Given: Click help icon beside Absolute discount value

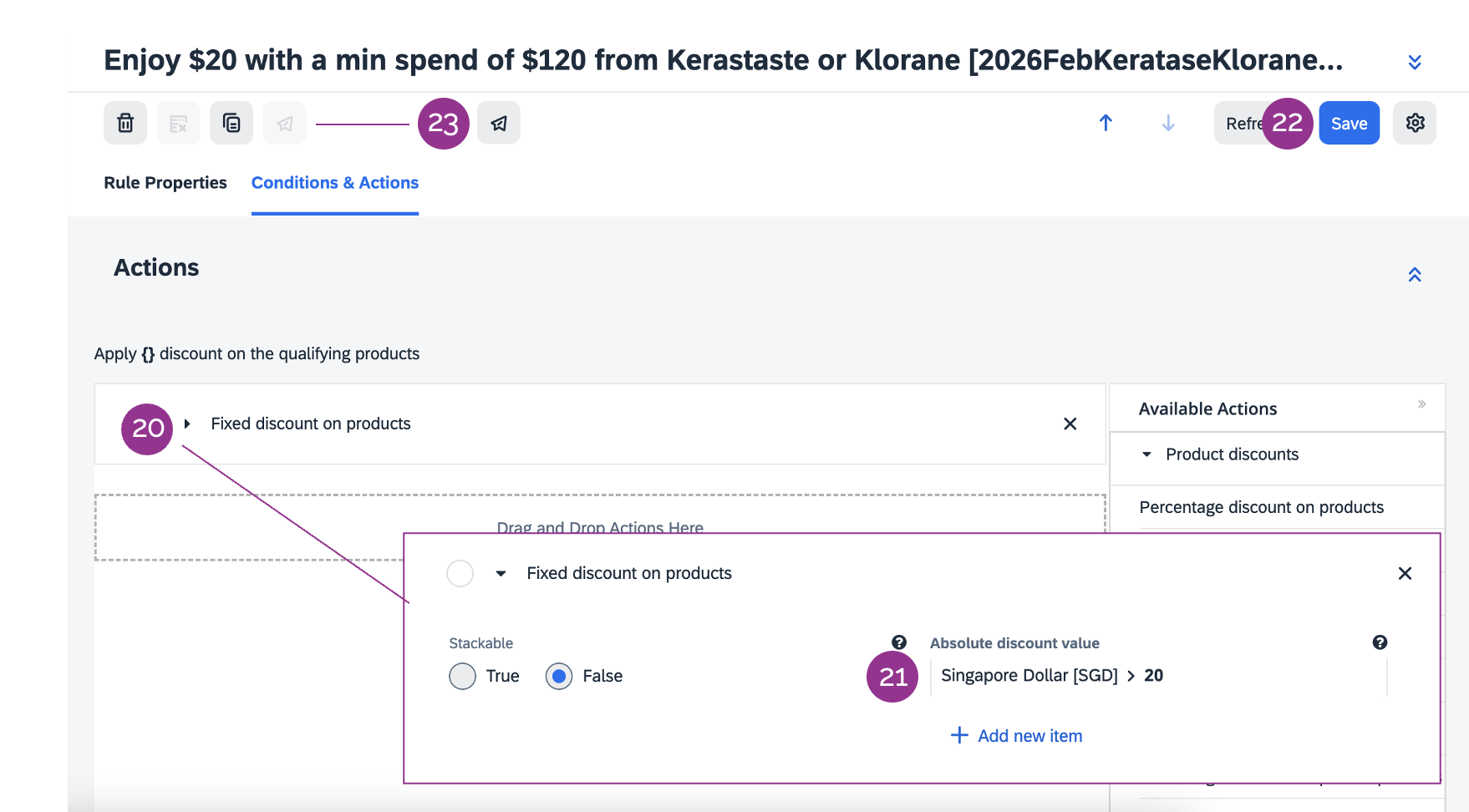Looking at the screenshot, I should pos(1380,642).
